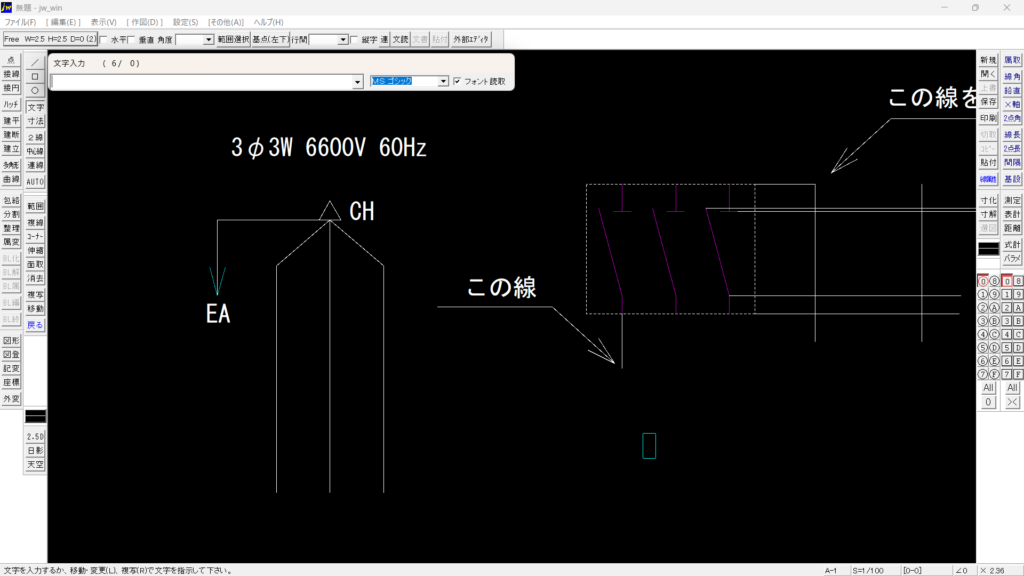
Task: Select the rectangle (□) drawing tool
Action: coord(35,76)
